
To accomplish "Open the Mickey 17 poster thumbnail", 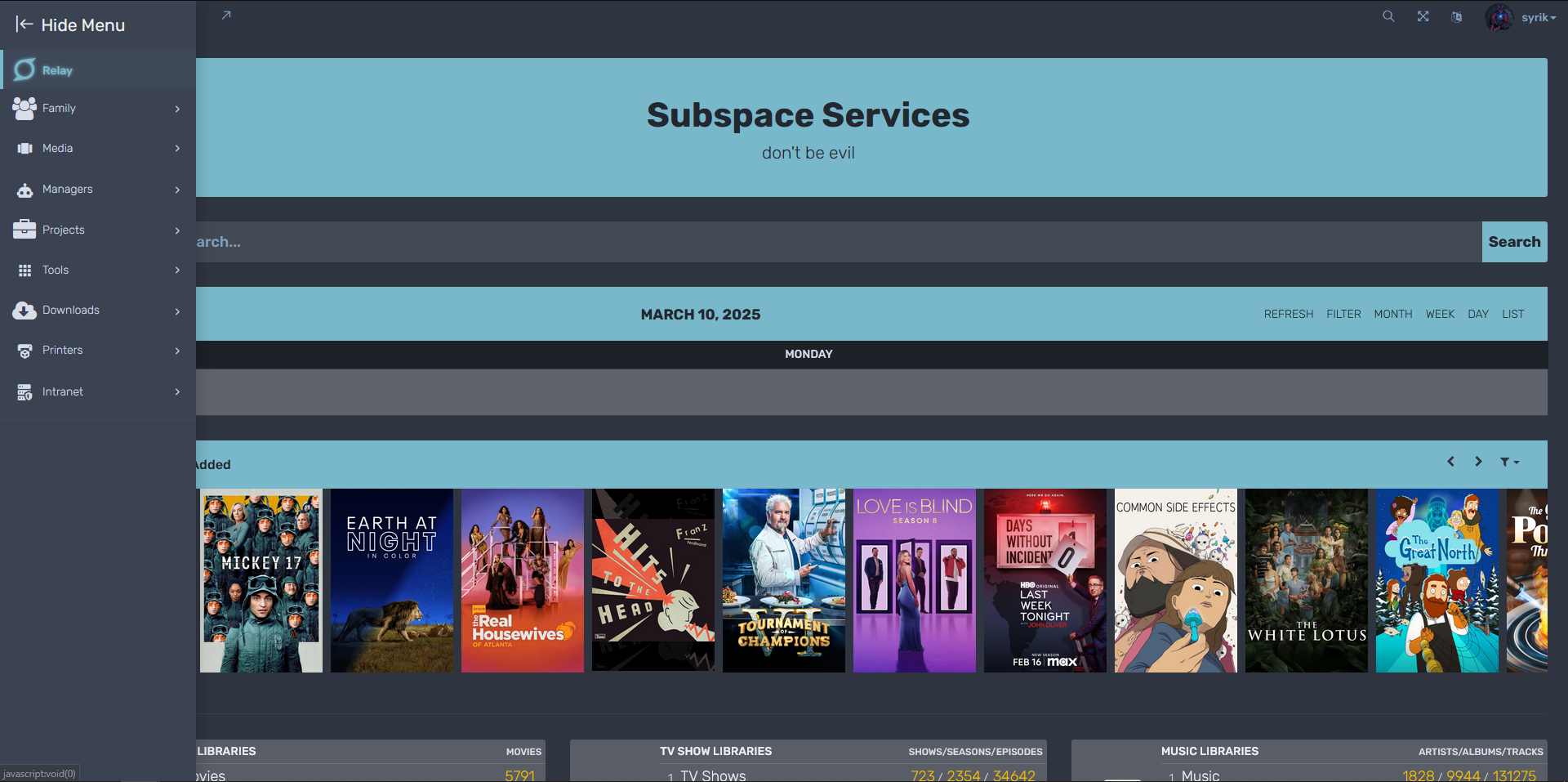I will pos(261,581).
